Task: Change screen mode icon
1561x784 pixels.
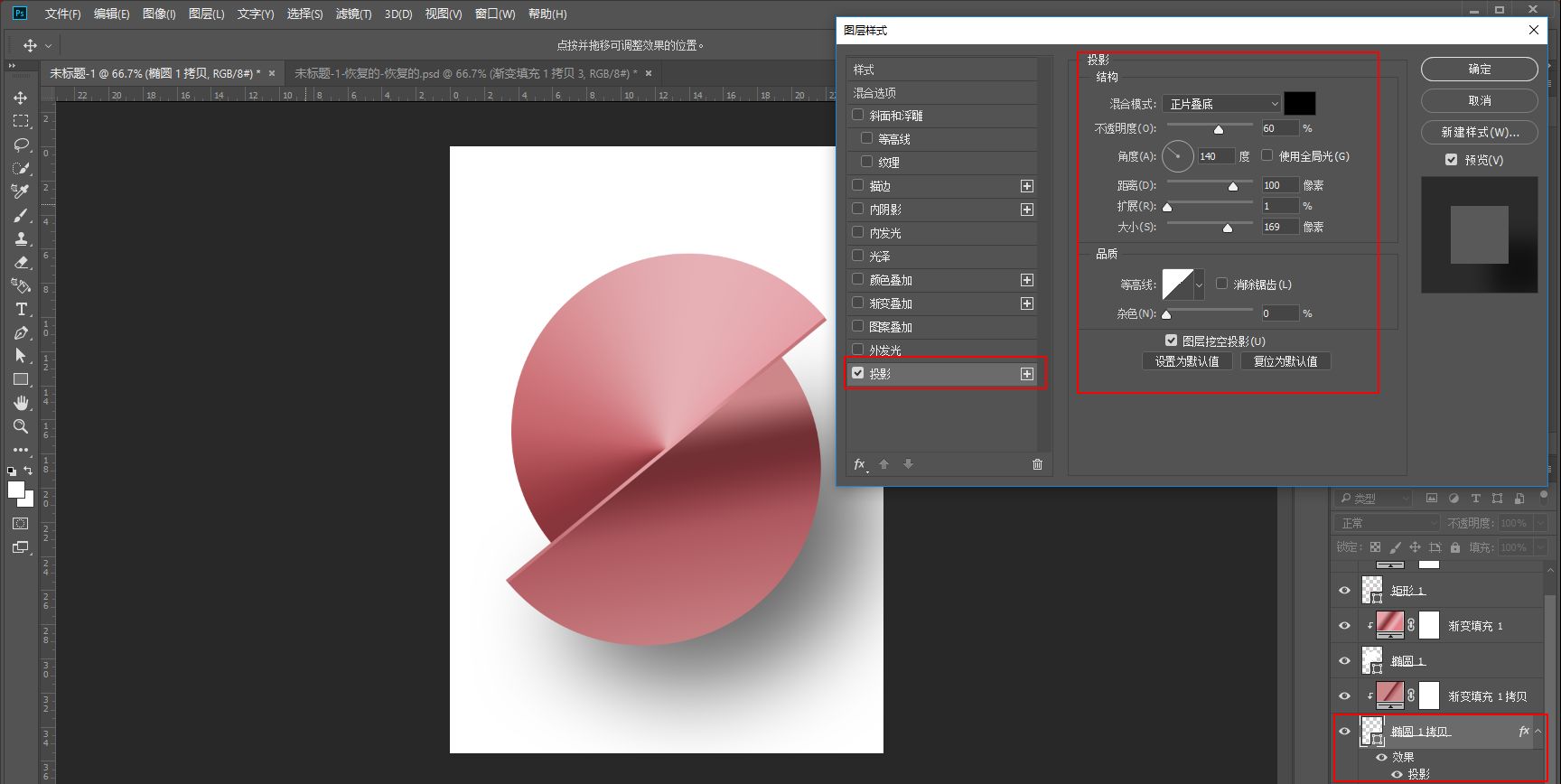Action: tap(21, 547)
